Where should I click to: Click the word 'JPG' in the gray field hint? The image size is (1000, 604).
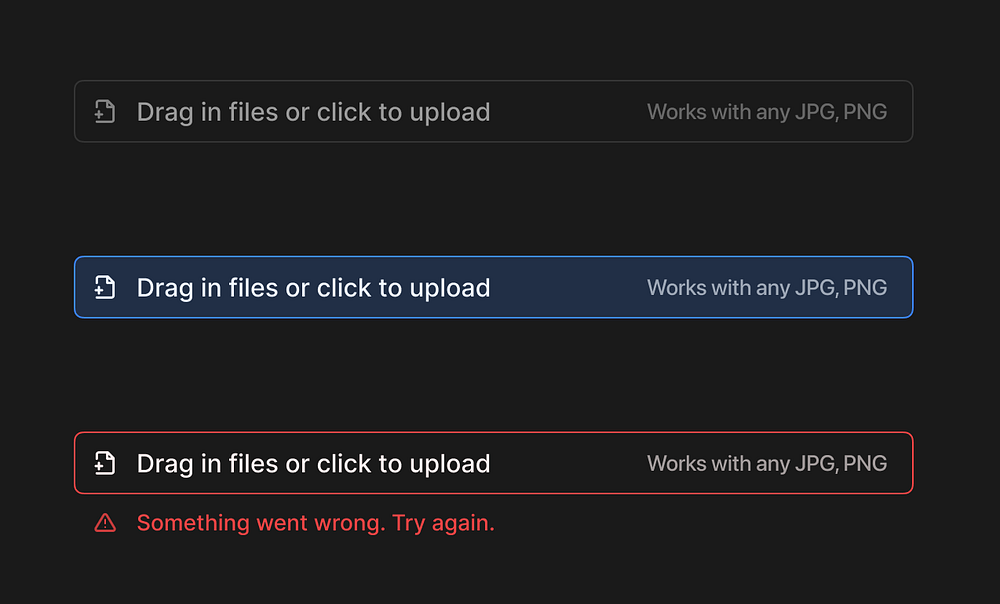tap(815, 112)
